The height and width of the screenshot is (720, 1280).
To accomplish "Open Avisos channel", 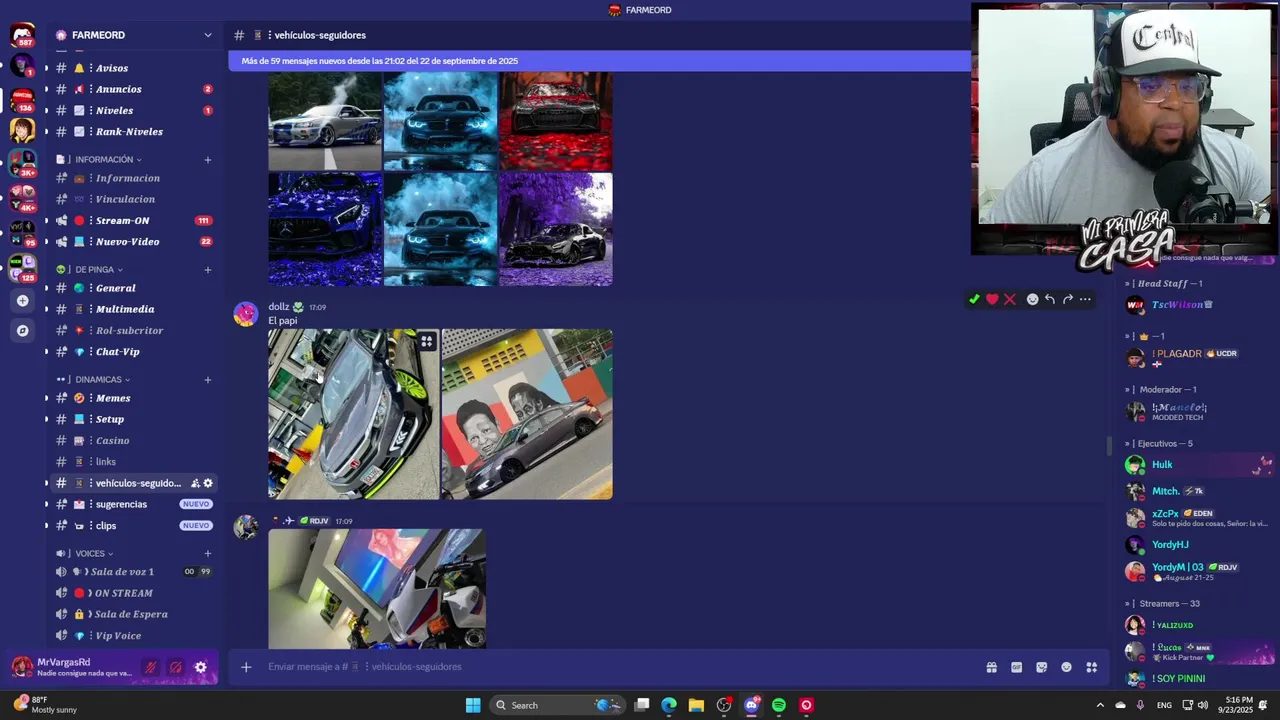I will click(x=134, y=68).
